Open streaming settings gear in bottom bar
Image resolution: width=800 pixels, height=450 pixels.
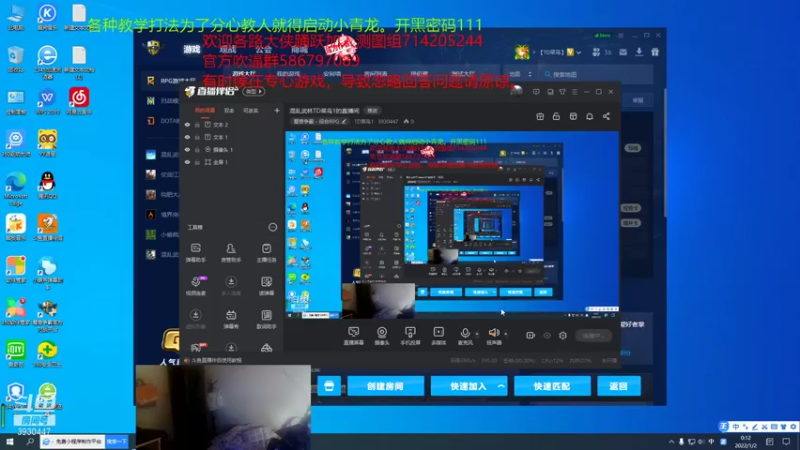(x=563, y=335)
